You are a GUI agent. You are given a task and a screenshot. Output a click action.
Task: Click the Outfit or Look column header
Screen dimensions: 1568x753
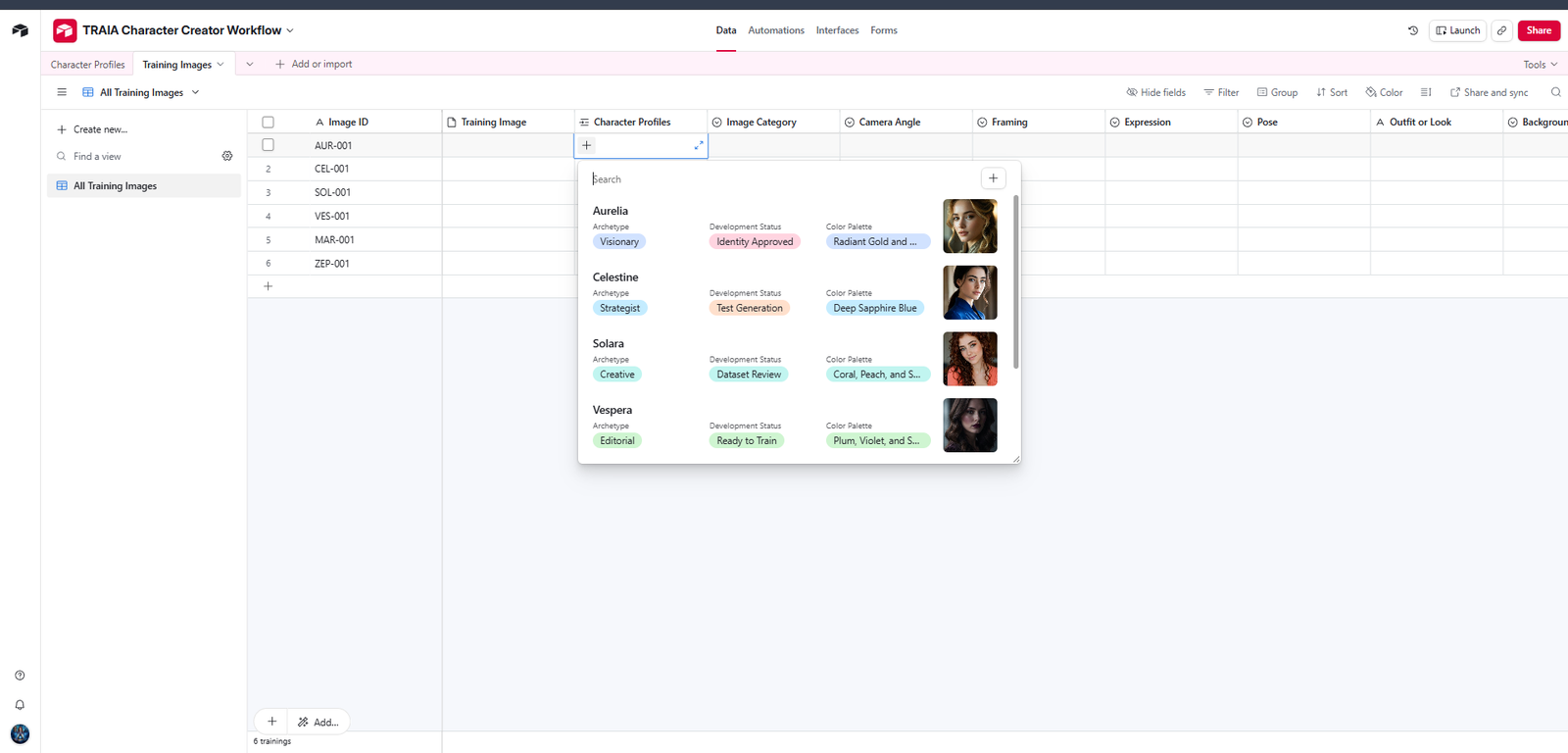[x=1437, y=122]
